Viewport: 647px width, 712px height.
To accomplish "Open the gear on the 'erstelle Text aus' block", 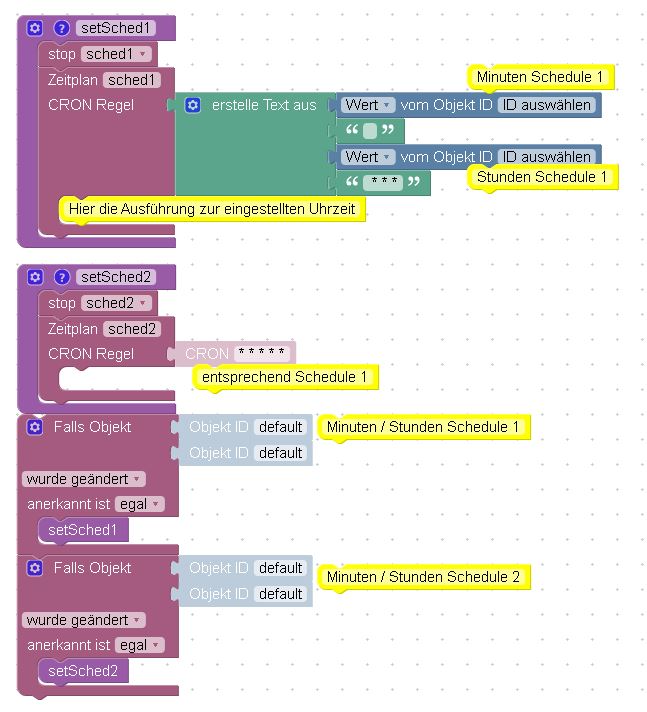I will 193,105.
